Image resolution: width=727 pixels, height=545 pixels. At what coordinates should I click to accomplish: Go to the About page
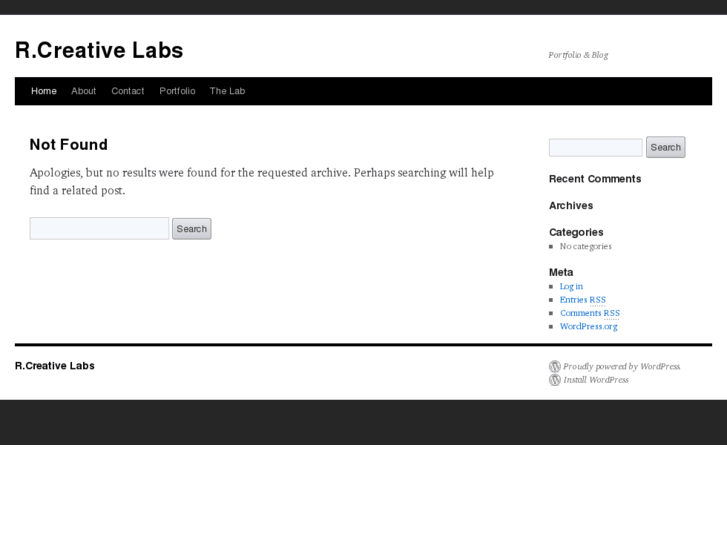[x=84, y=91]
